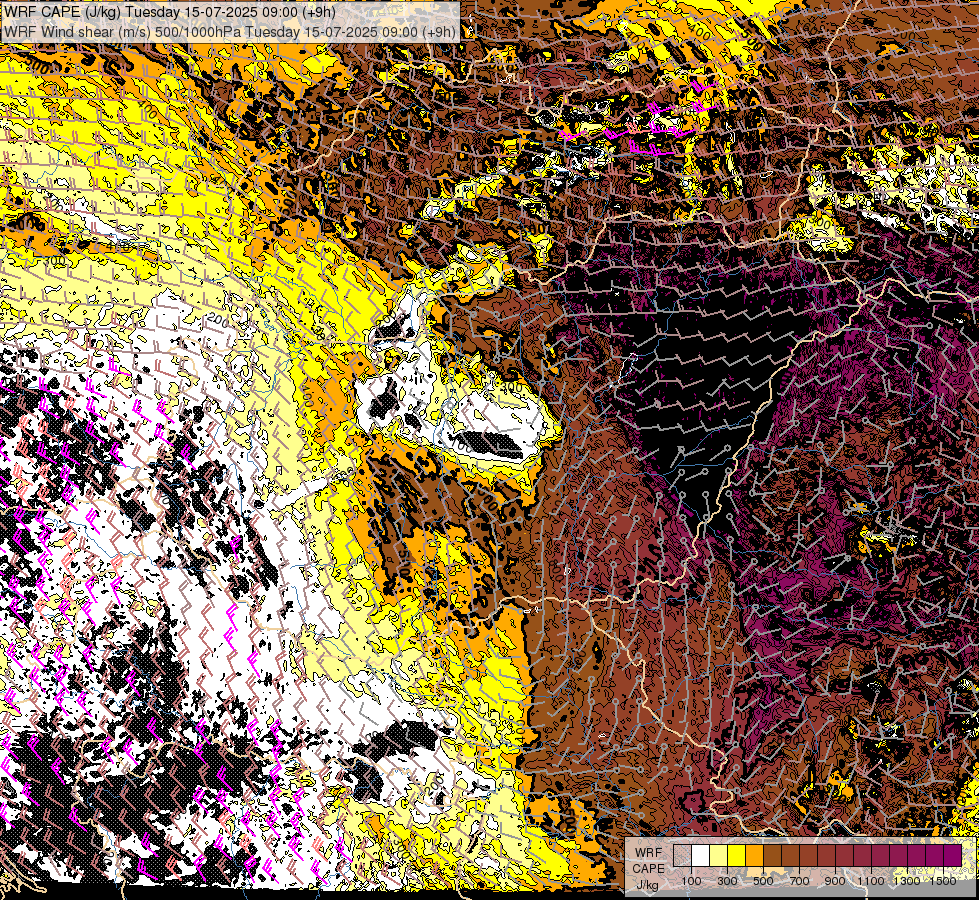This screenshot has height=900, width=979.
Task: Click the 500 legend value
Action: (x=763, y=881)
